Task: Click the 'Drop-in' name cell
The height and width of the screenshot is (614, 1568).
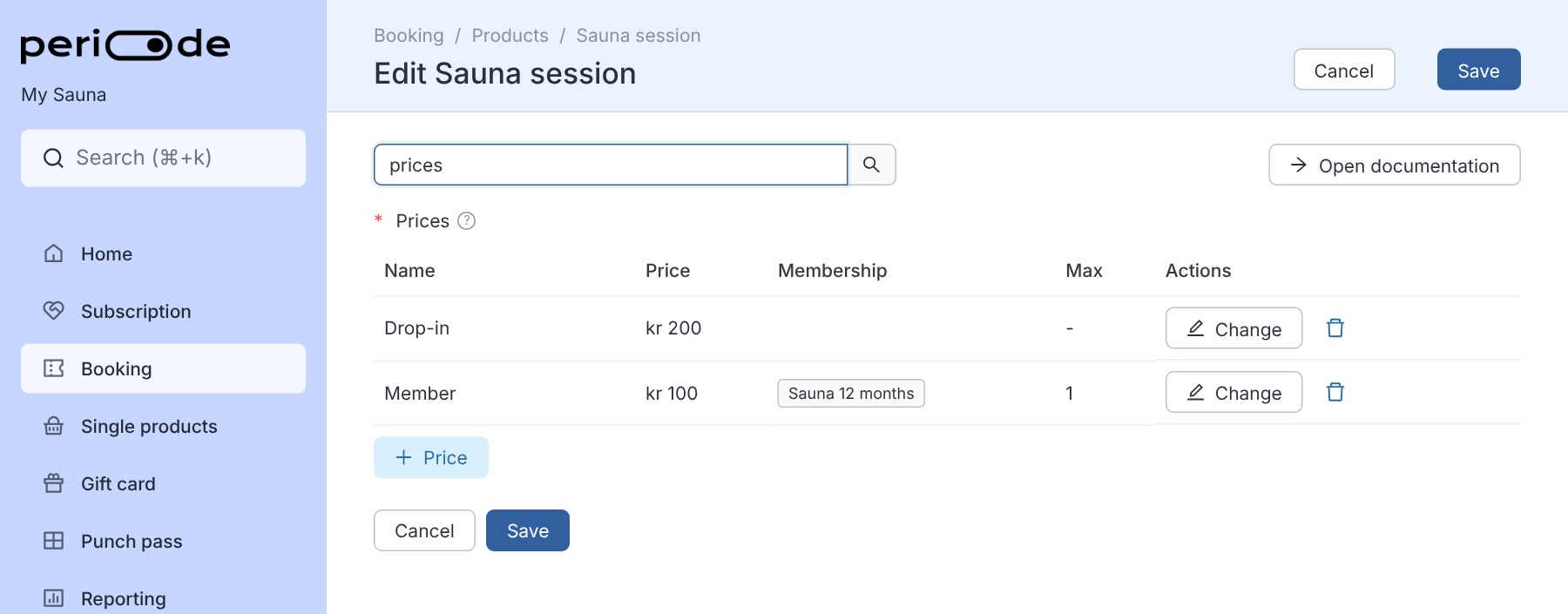Action: pyautogui.click(x=417, y=328)
